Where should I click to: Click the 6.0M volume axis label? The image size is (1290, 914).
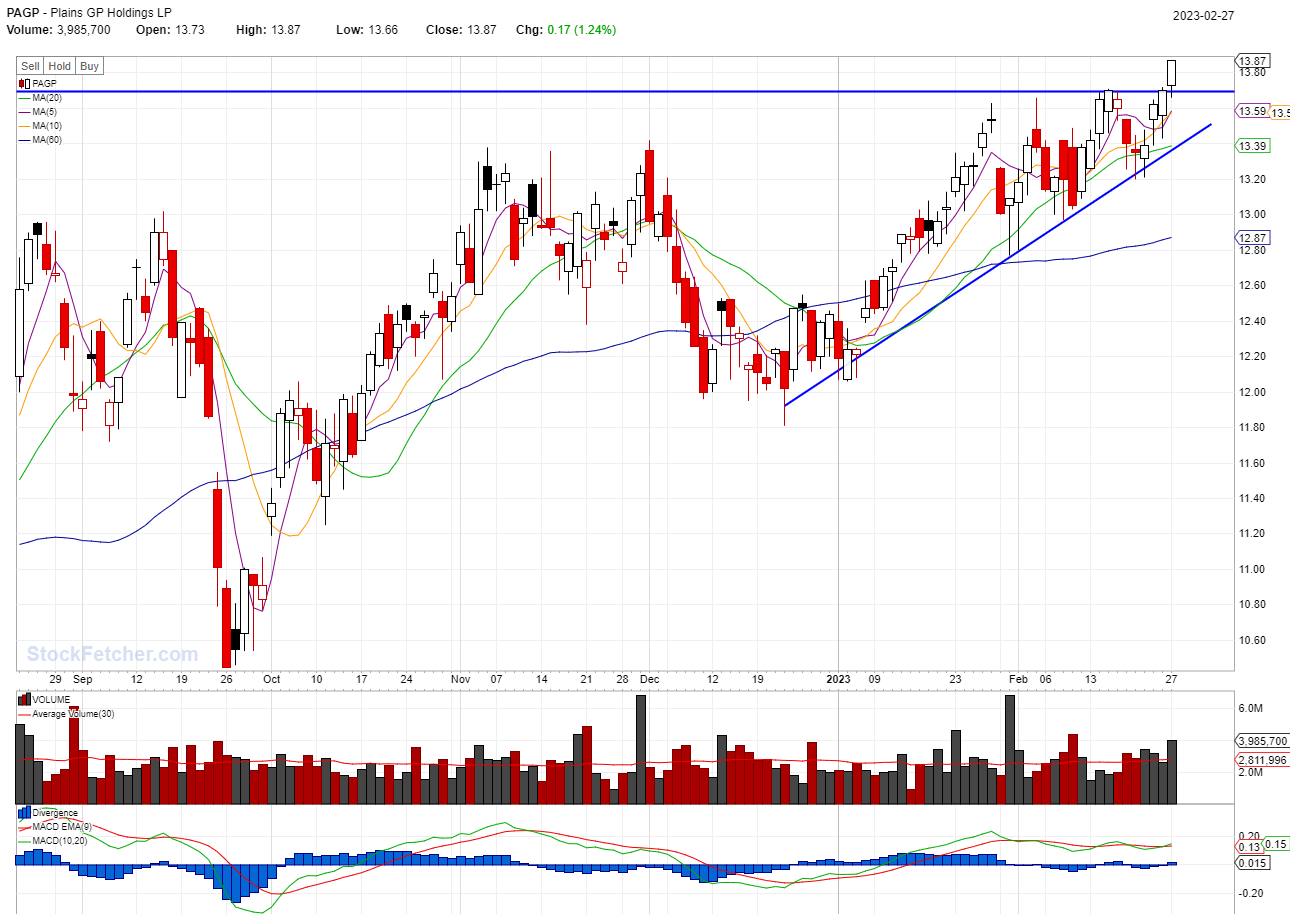[1251, 708]
